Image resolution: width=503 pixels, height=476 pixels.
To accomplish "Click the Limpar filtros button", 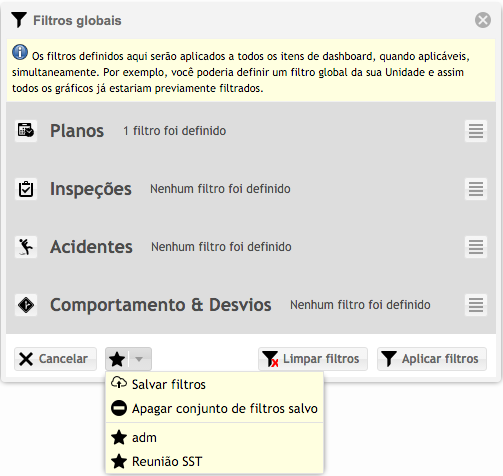I will pyautogui.click(x=313, y=359).
